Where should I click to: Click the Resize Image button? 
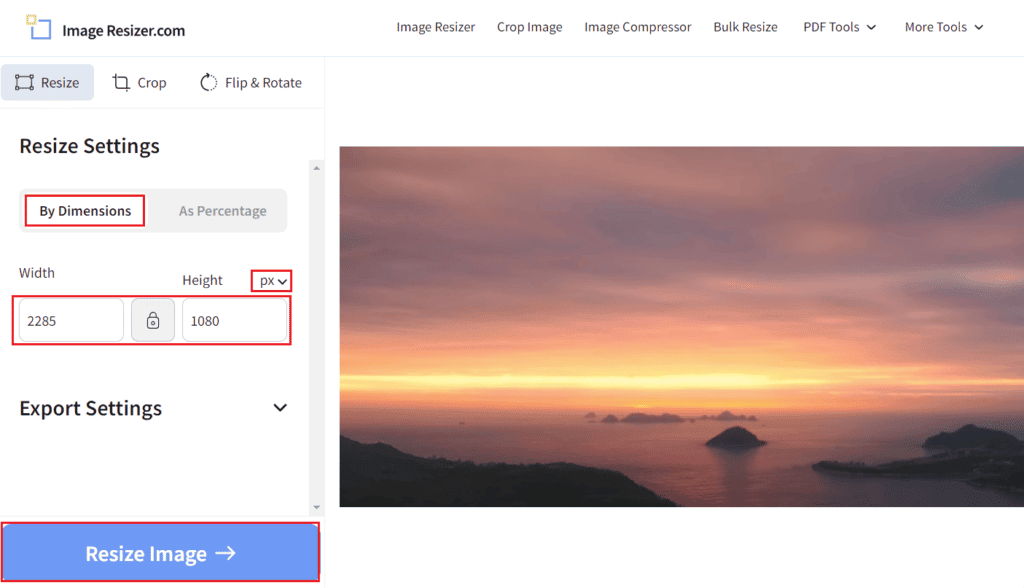point(160,552)
